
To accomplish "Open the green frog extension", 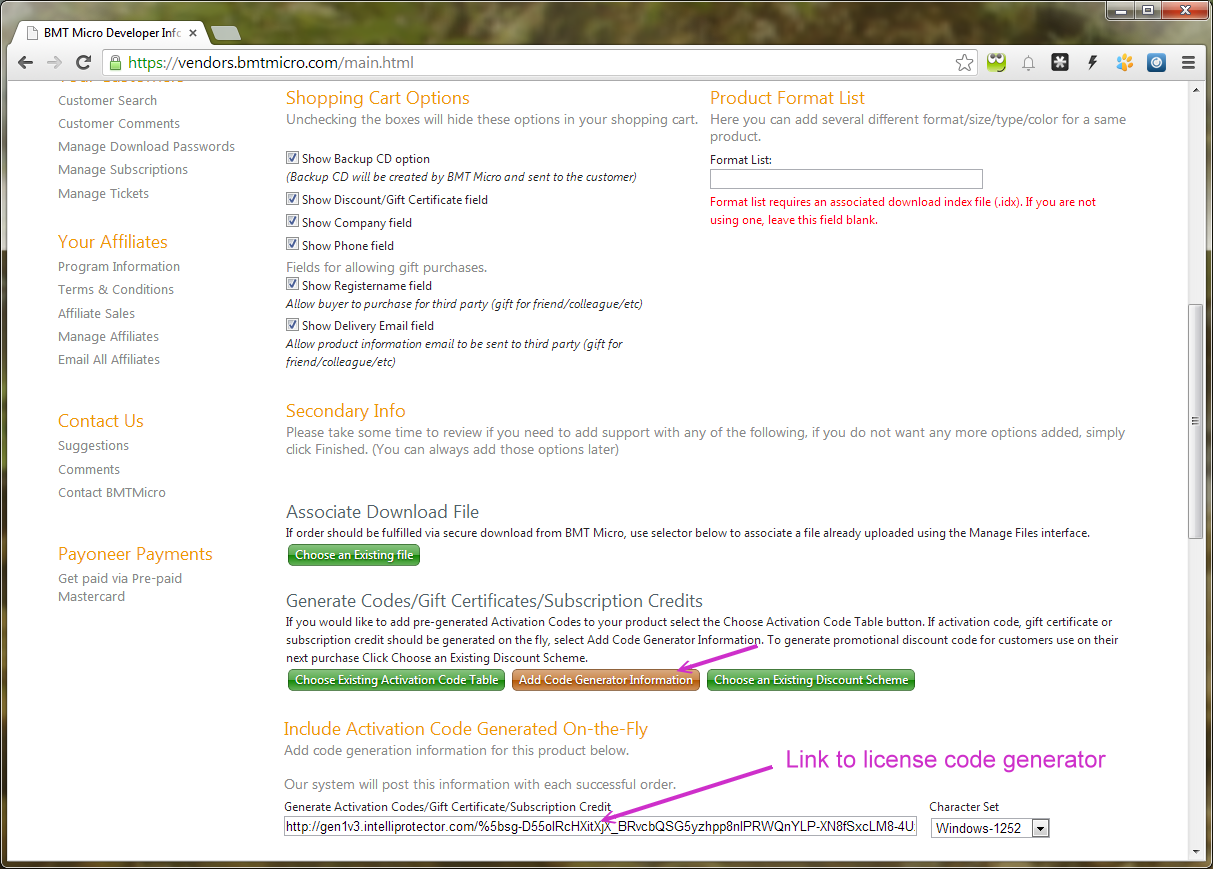I will [x=996, y=63].
